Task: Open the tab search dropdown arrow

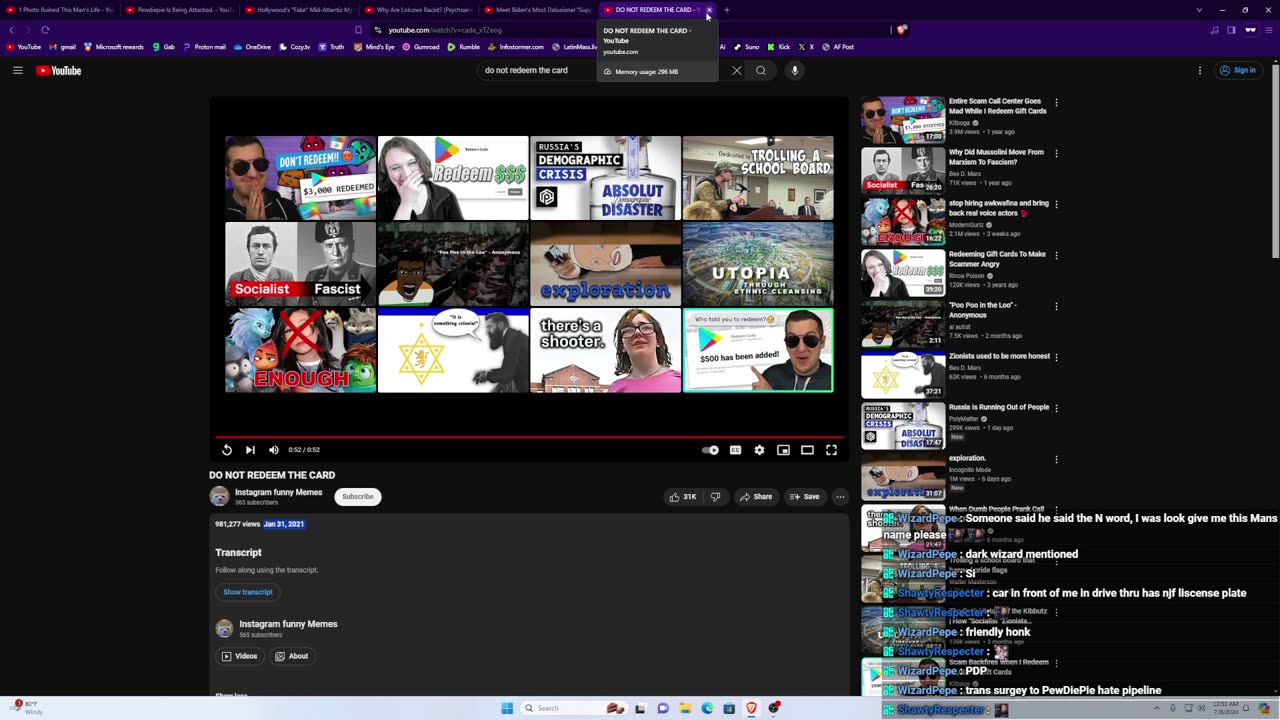Action: click(x=1199, y=10)
